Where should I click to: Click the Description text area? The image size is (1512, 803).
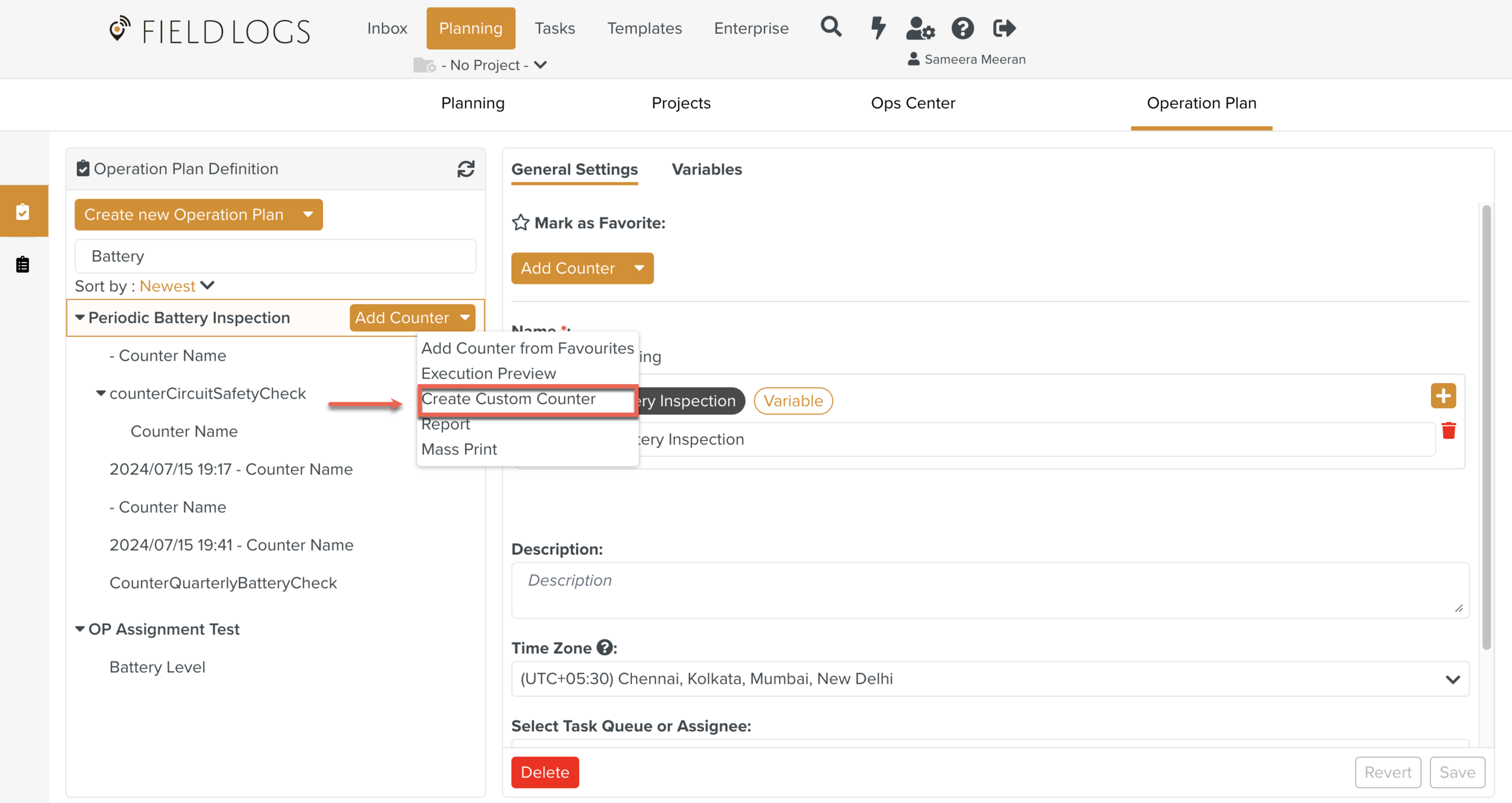989,589
